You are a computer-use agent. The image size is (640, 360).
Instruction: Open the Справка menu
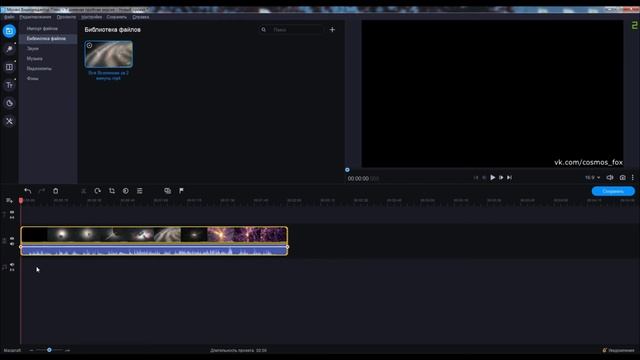pyautogui.click(x=140, y=17)
